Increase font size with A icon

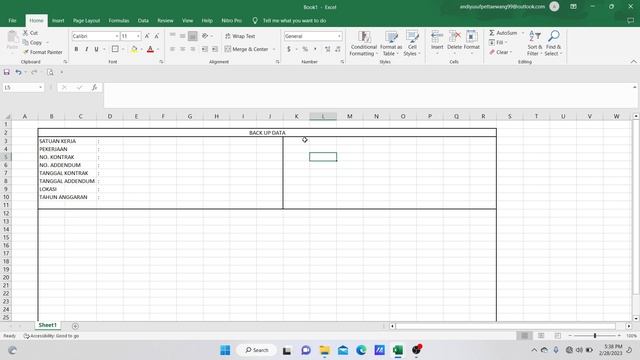[147, 36]
